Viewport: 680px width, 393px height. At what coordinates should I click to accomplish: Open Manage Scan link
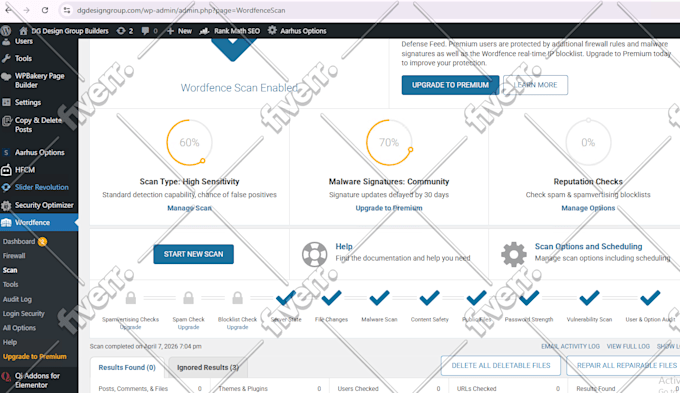[189, 208]
